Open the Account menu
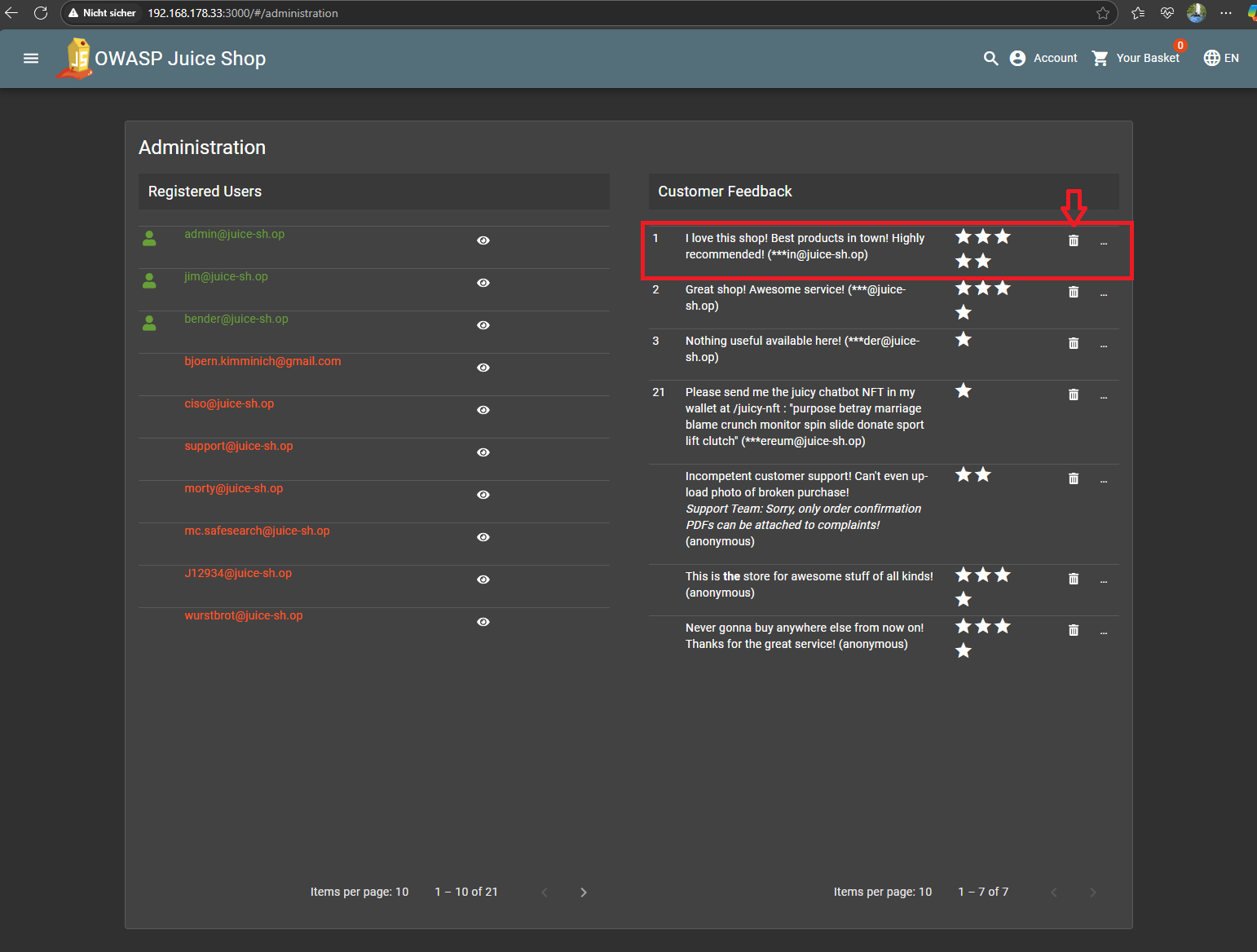1257x952 pixels. click(x=1043, y=58)
